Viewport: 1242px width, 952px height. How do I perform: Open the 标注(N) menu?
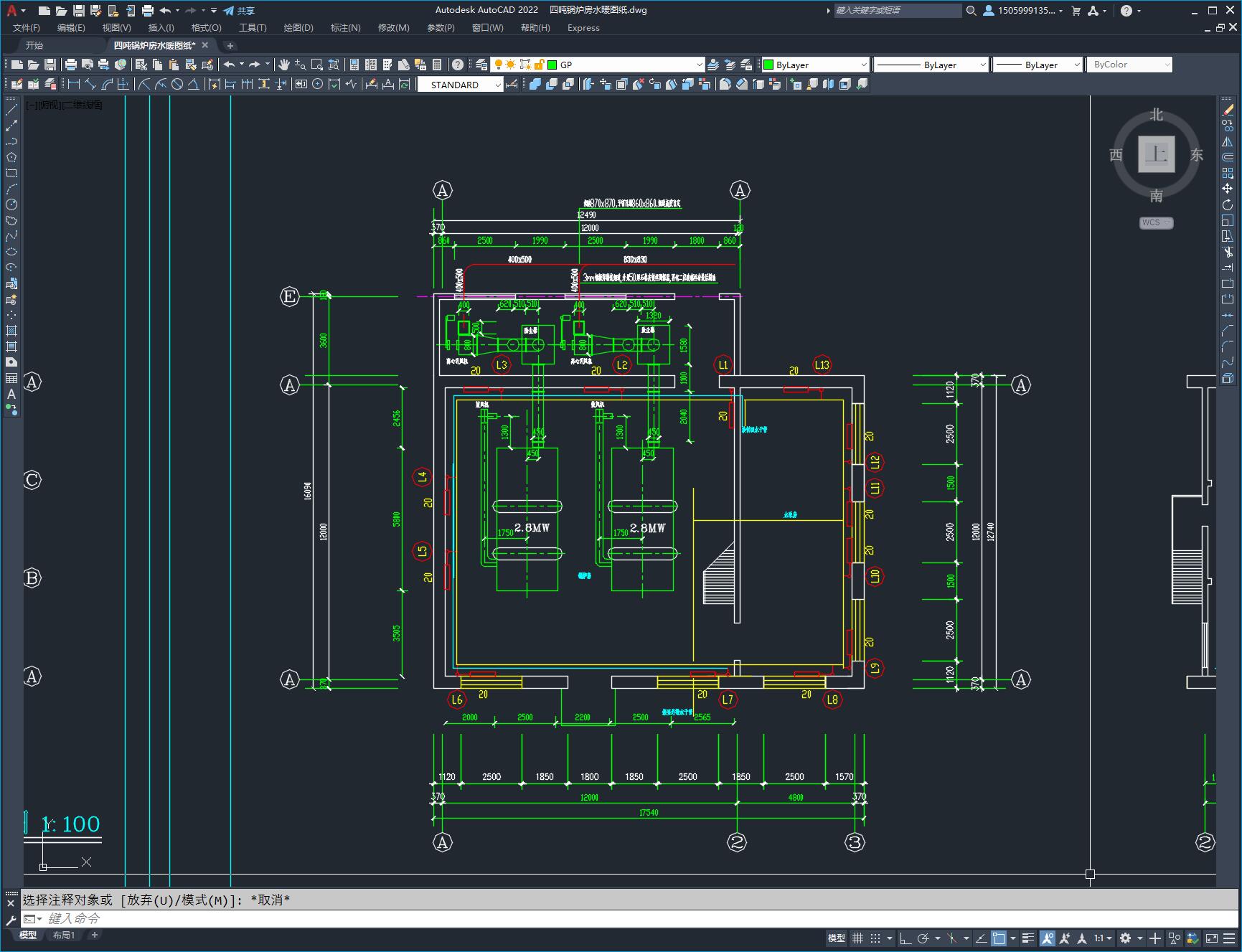coord(345,28)
